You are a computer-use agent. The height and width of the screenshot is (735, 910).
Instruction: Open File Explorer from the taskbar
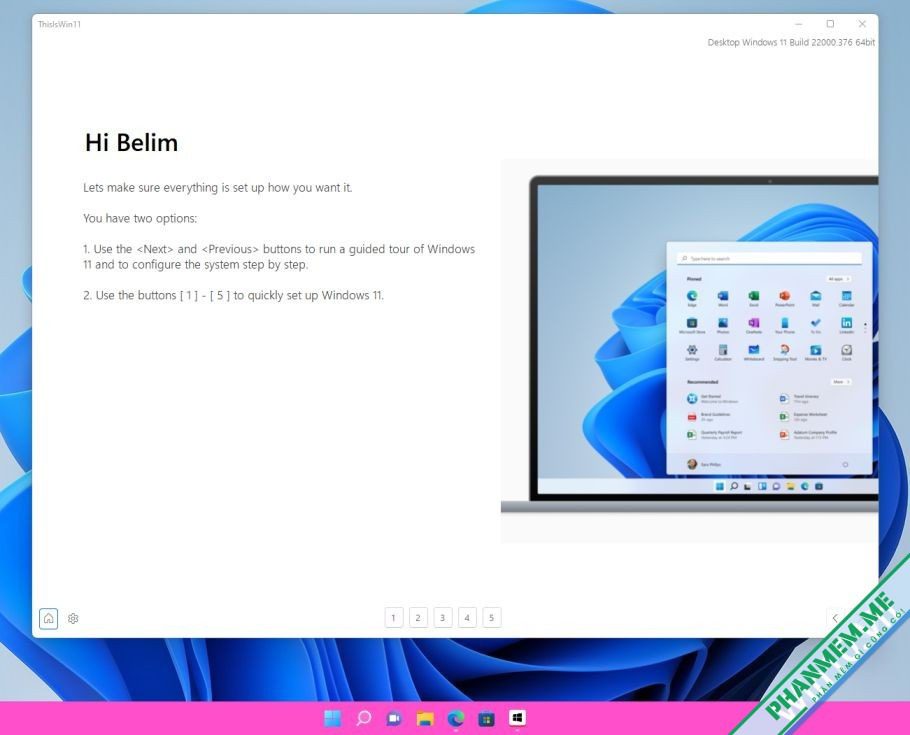[425, 718]
